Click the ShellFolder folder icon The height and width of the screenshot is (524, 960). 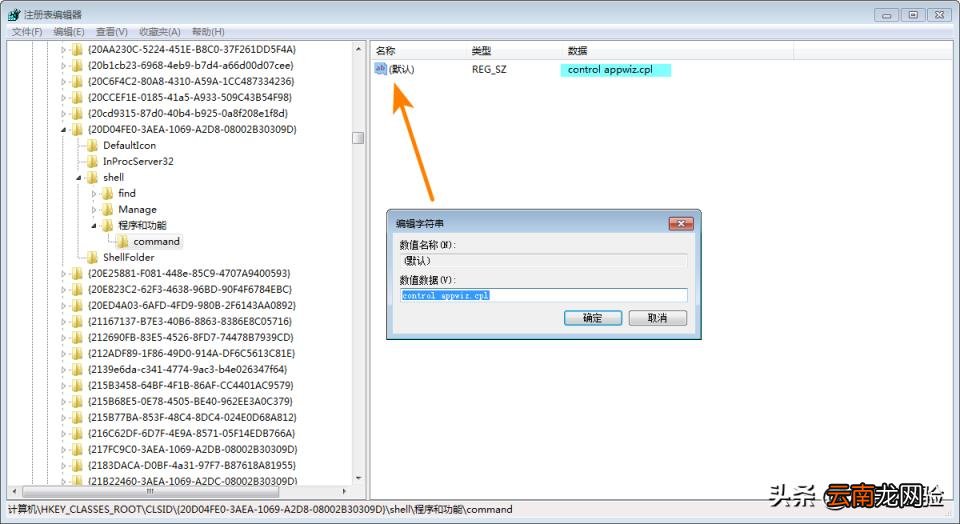pyautogui.click(x=92, y=257)
